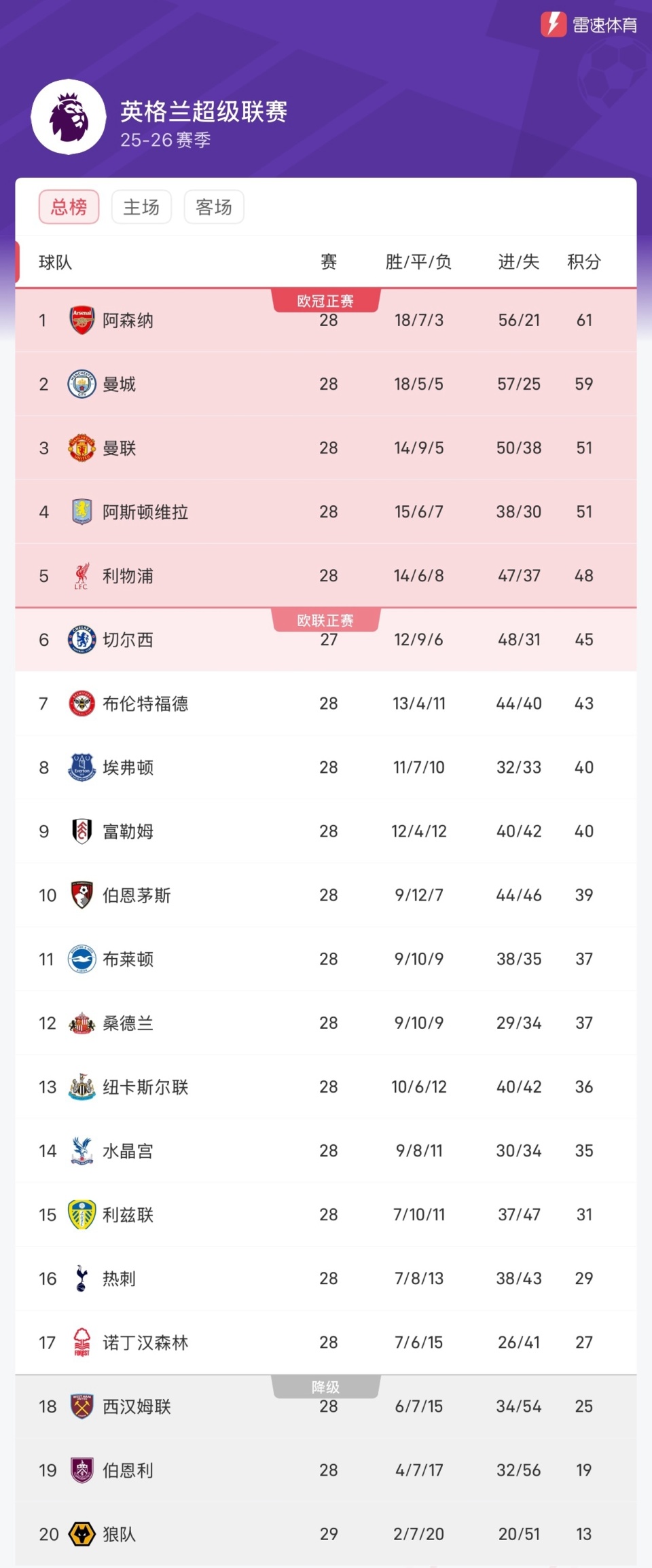Click the Tottenham cockerel crest
652x1568 pixels.
pos(81,1279)
